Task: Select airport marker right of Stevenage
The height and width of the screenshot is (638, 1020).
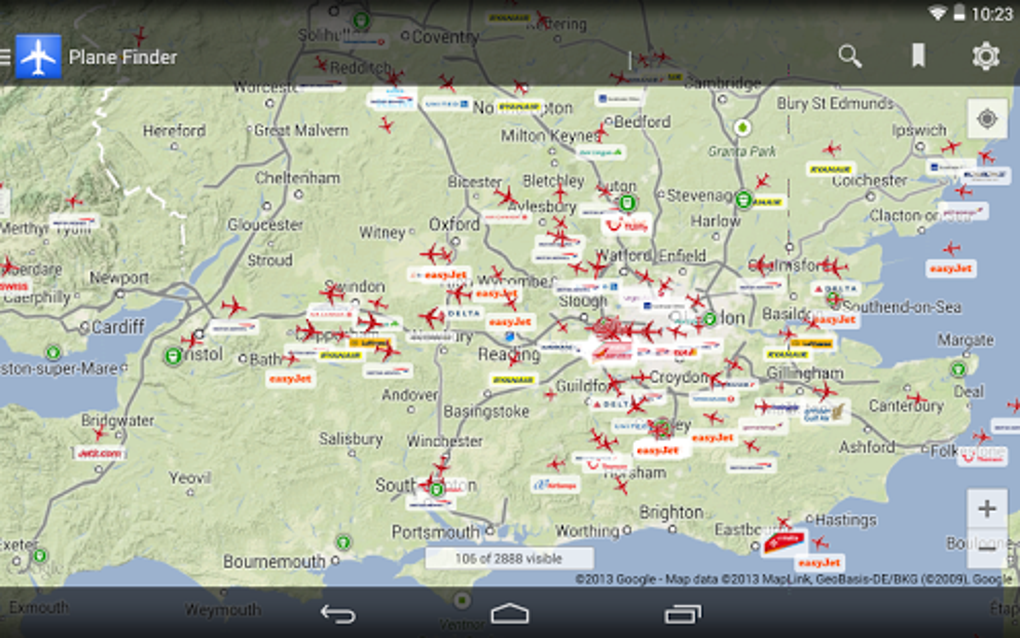Action: pos(744,200)
